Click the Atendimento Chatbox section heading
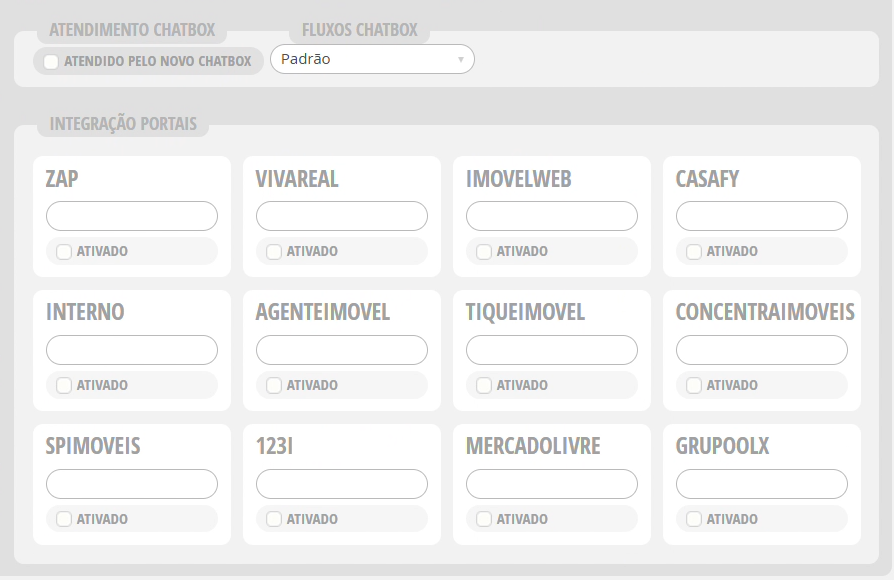Image resolution: width=894 pixels, height=580 pixels. [132, 30]
